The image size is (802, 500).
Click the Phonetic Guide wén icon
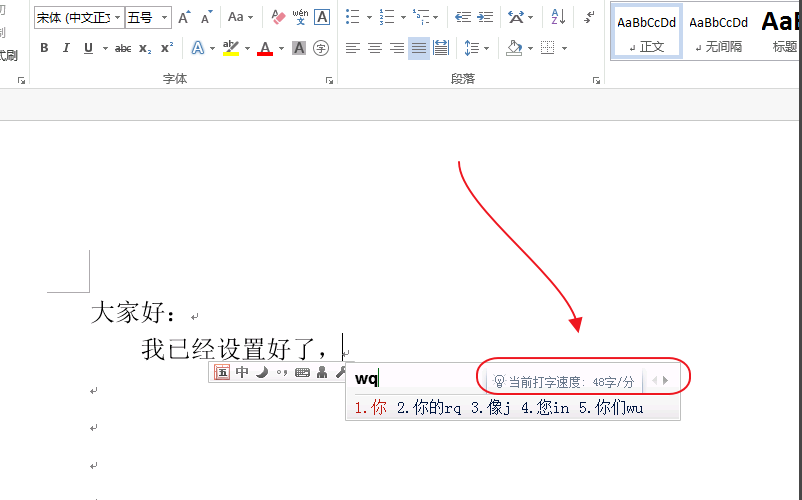click(x=300, y=17)
